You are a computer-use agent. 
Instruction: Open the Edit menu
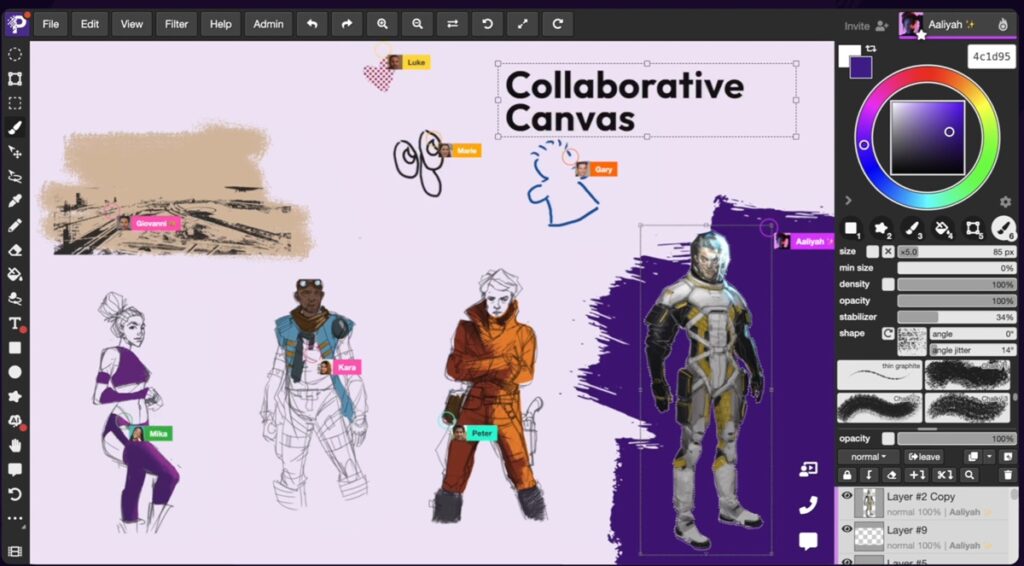pyautogui.click(x=89, y=24)
